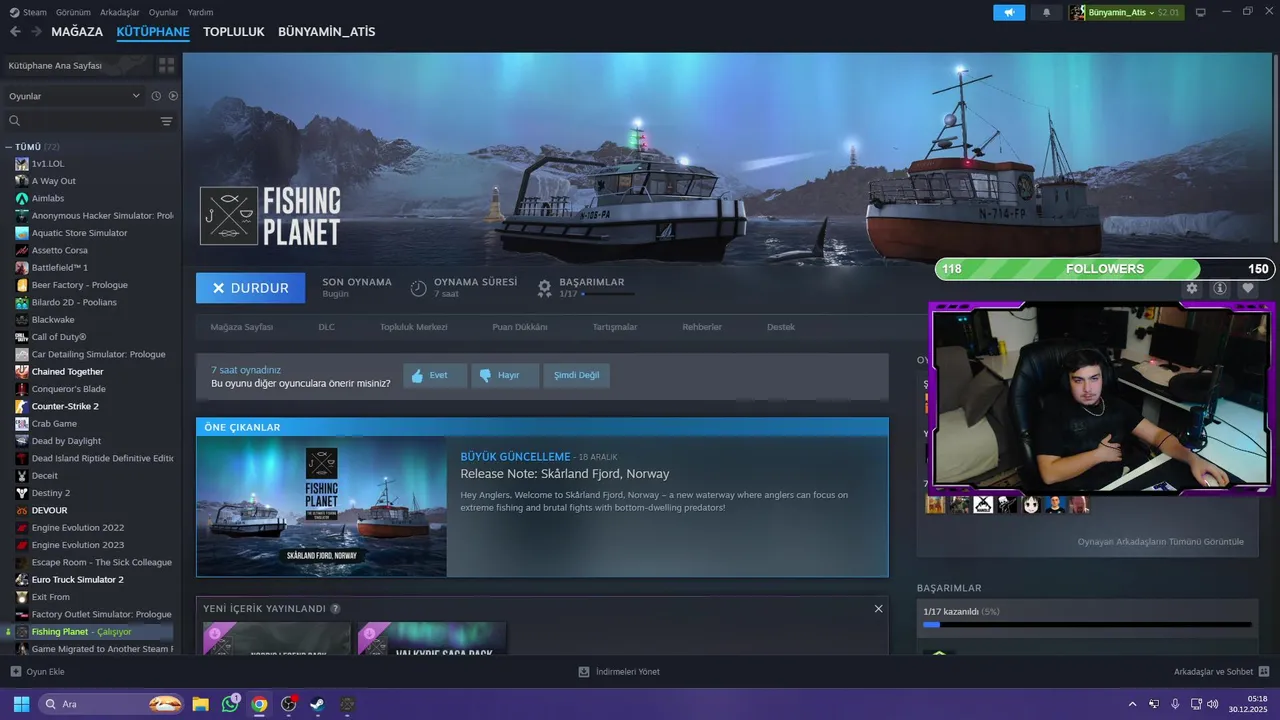Open Mağaza Sayfası game tab

click(x=241, y=327)
